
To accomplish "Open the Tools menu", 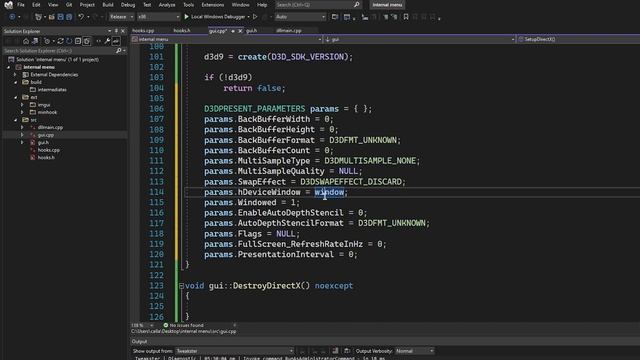I will (188, 5).
